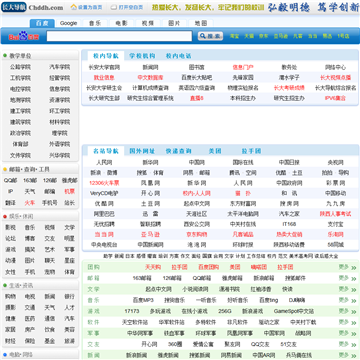Expand more links in 软件 row
This screenshot has width=360, height=360.
pos(347,322)
